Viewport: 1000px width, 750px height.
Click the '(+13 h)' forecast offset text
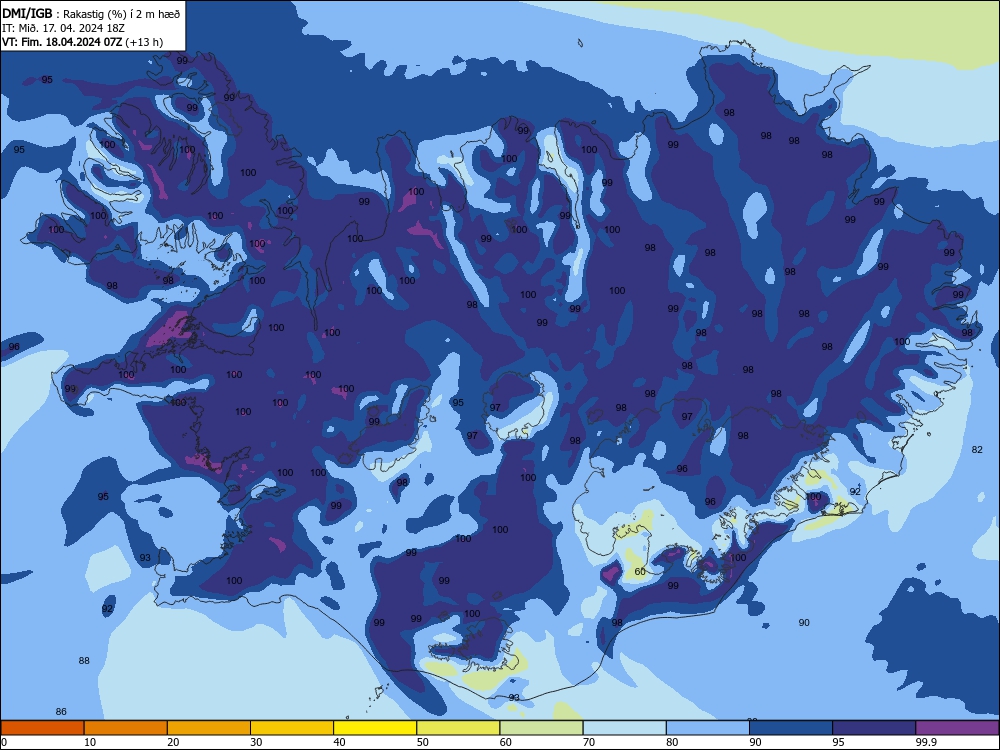click(x=144, y=42)
